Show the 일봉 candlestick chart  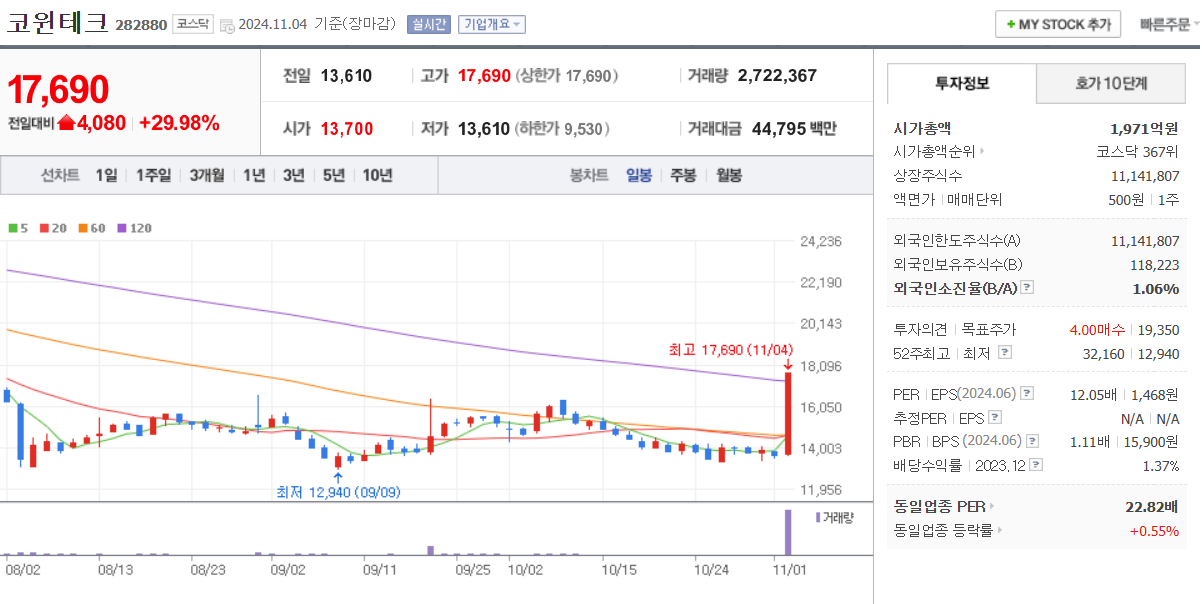639,175
